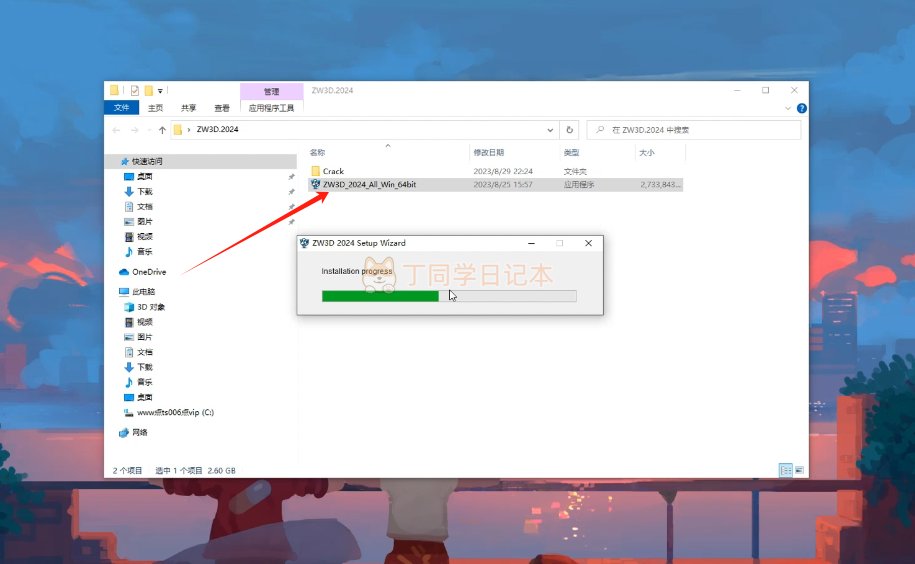
Task: Refresh the ZW3D.2024 folder view
Action: coord(570,129)
